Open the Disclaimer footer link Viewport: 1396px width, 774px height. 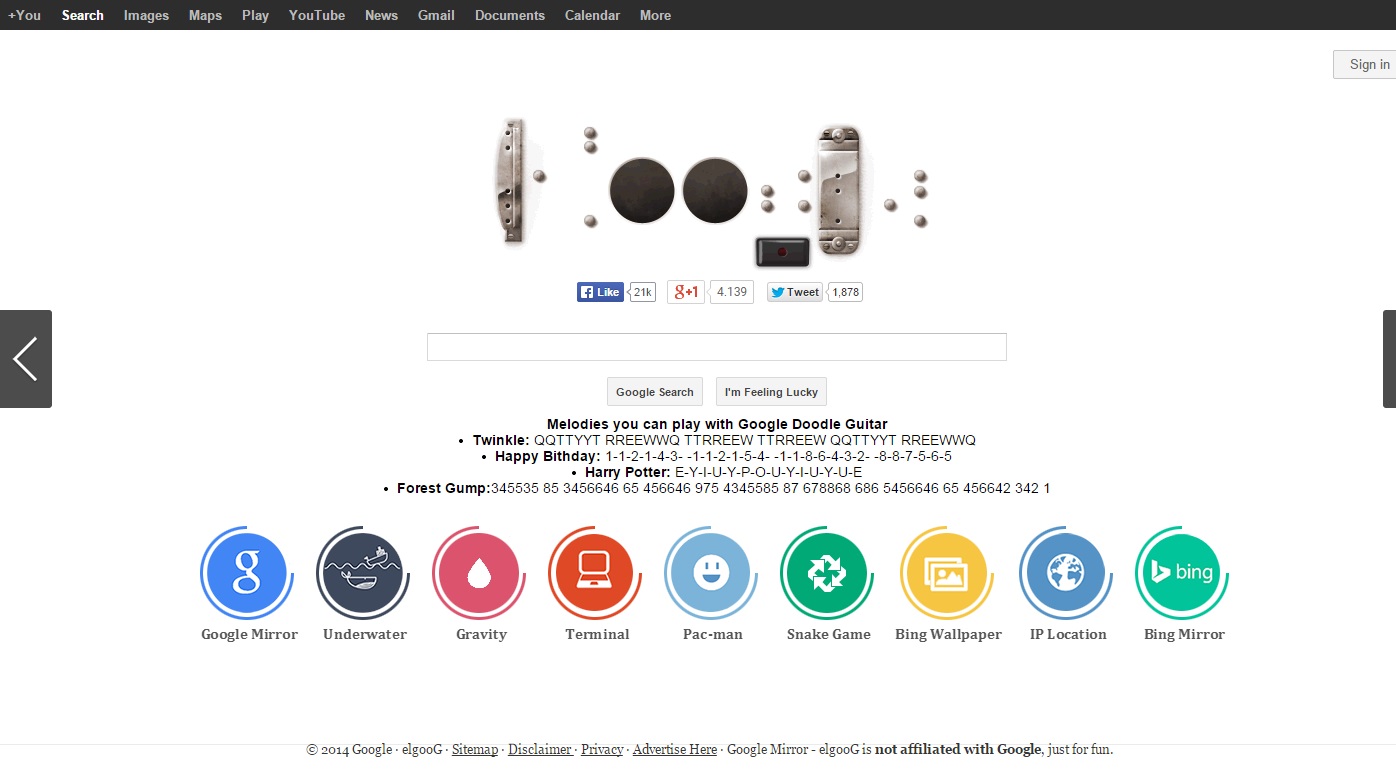540,749
